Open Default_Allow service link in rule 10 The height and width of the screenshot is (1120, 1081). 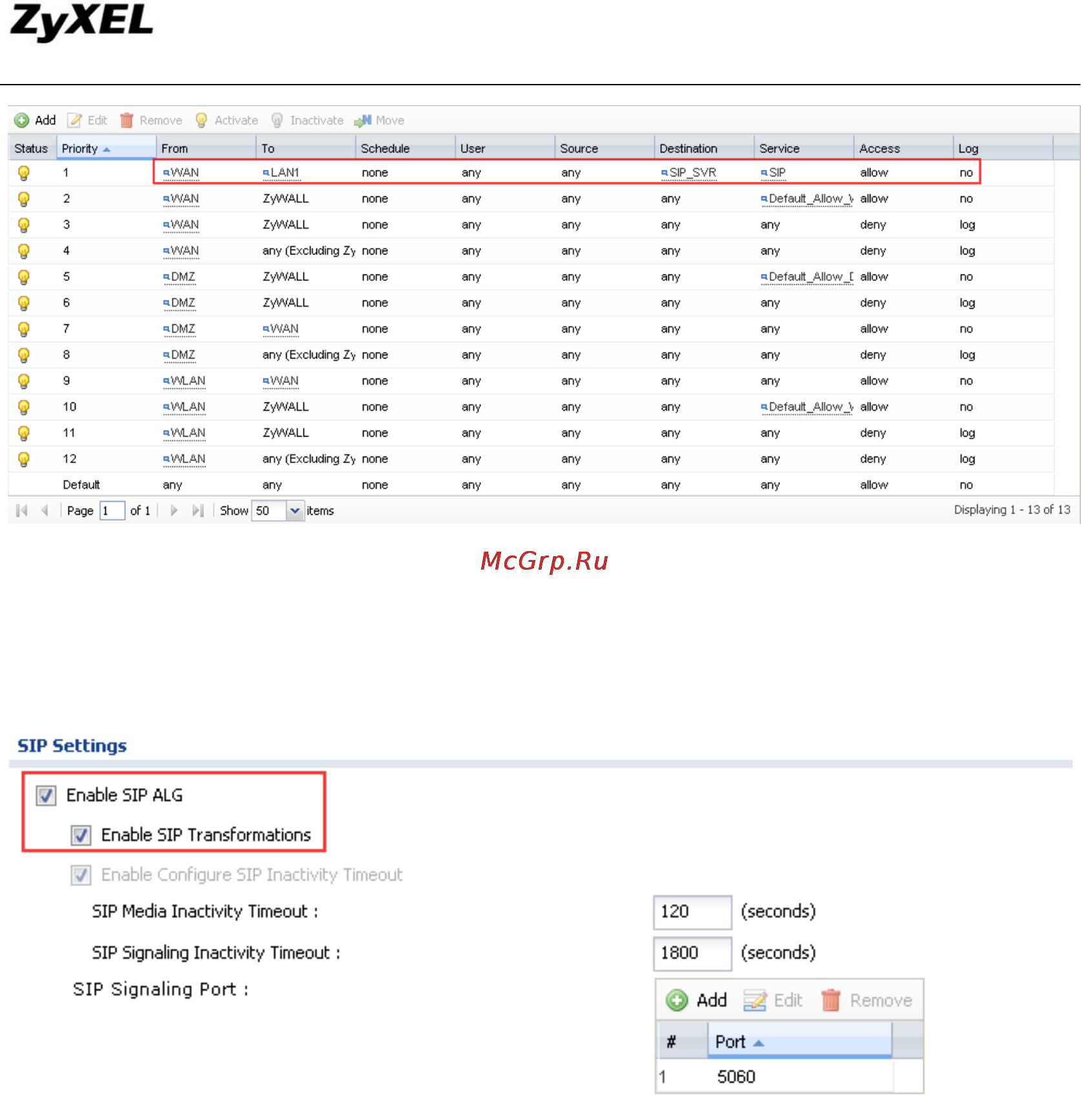coord(807,407)
